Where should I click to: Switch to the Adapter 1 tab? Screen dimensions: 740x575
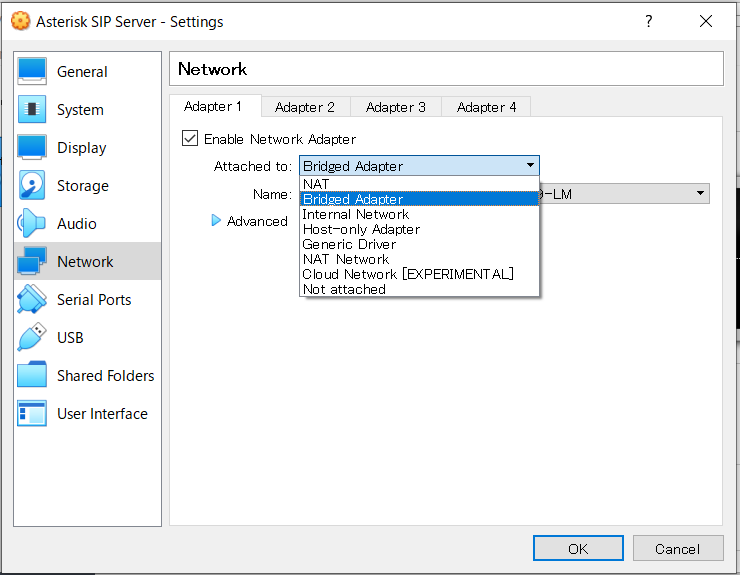coord(215,106)
